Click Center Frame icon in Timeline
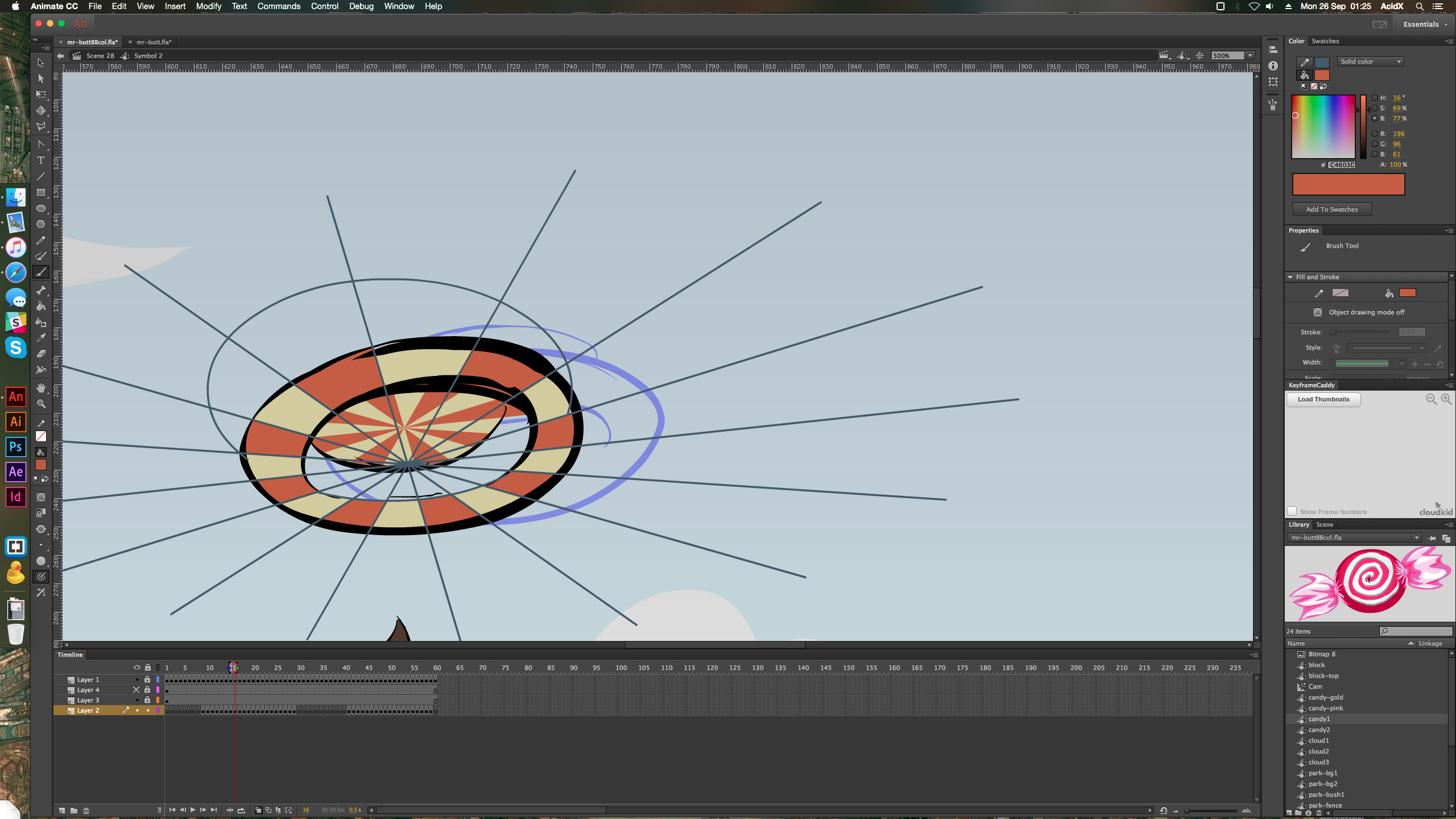1456x819 pixels. tap(230, 810)
